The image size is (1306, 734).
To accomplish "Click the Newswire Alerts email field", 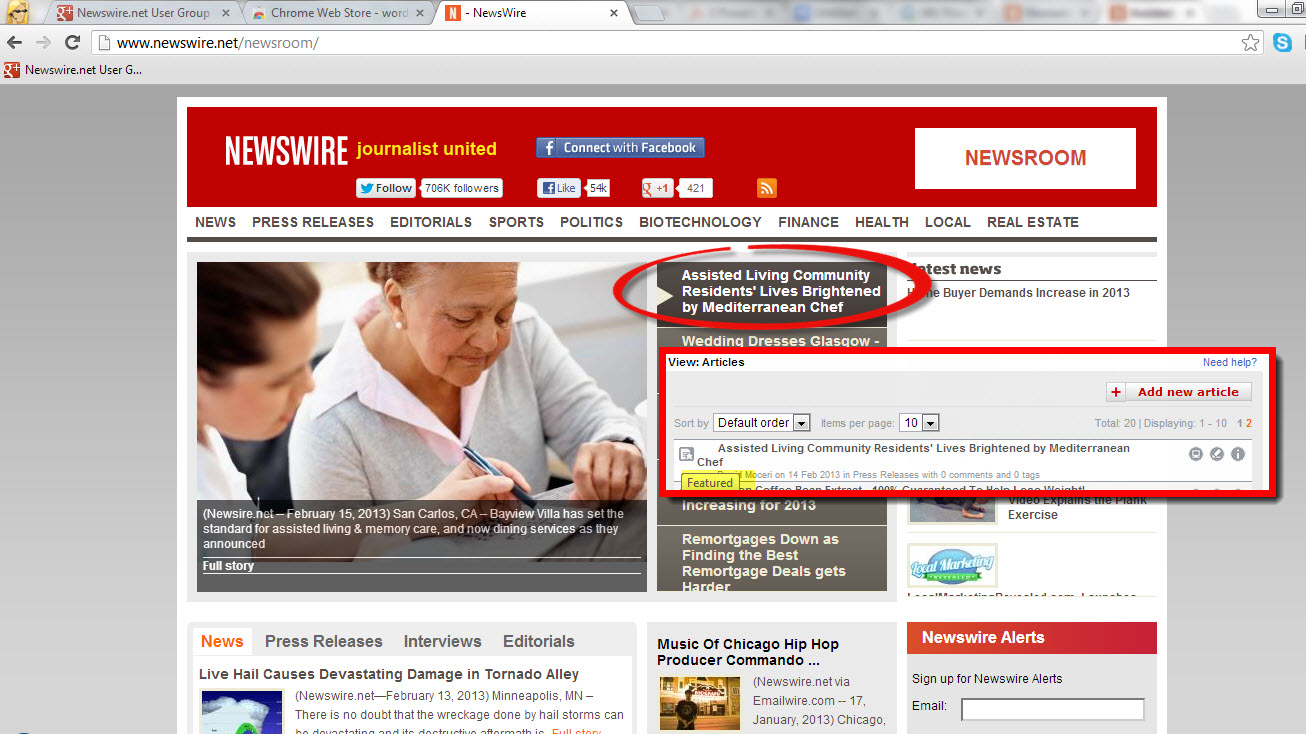I will (1052, 709).
